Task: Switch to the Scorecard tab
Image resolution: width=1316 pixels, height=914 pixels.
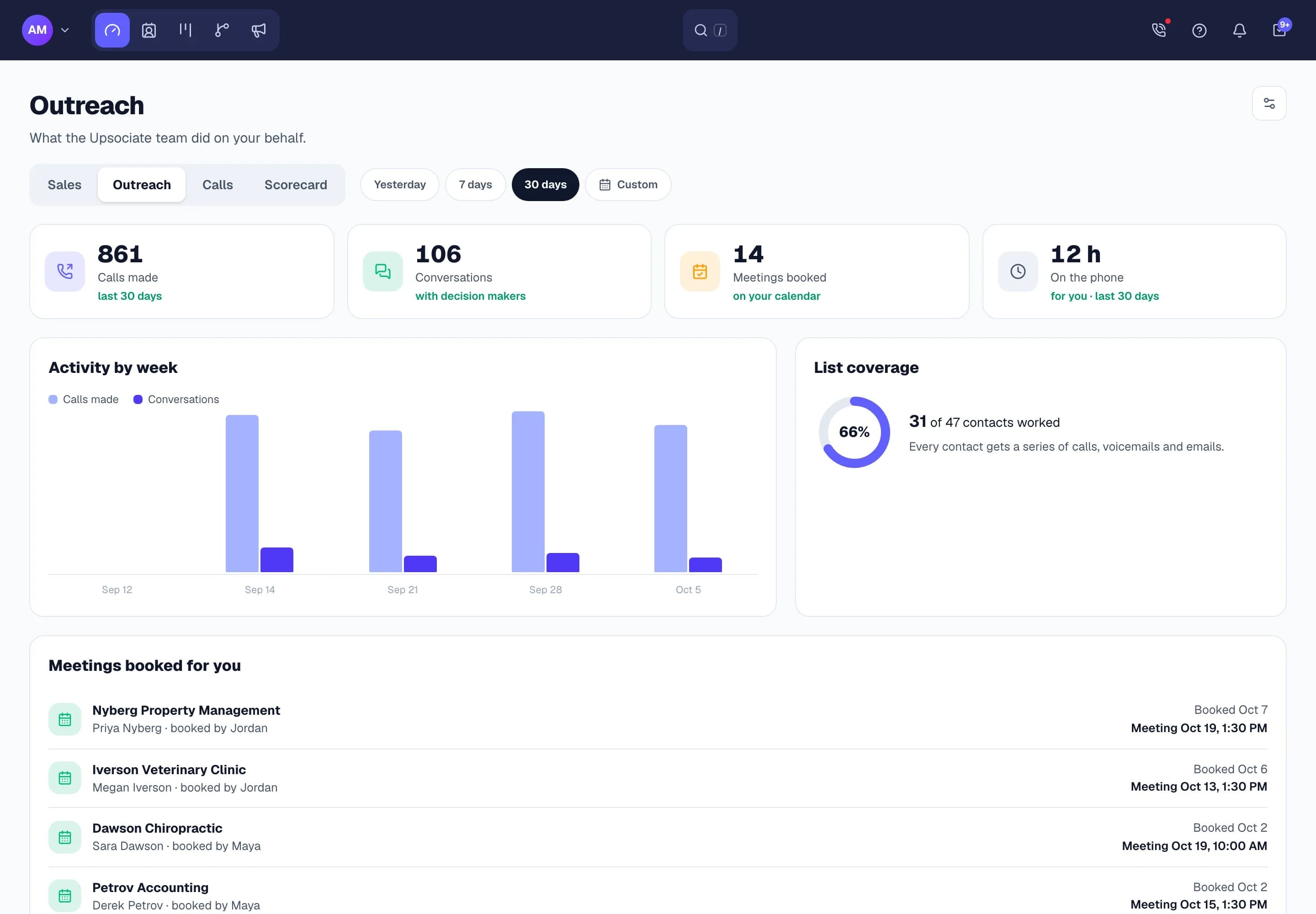Action: coord(296,185)
